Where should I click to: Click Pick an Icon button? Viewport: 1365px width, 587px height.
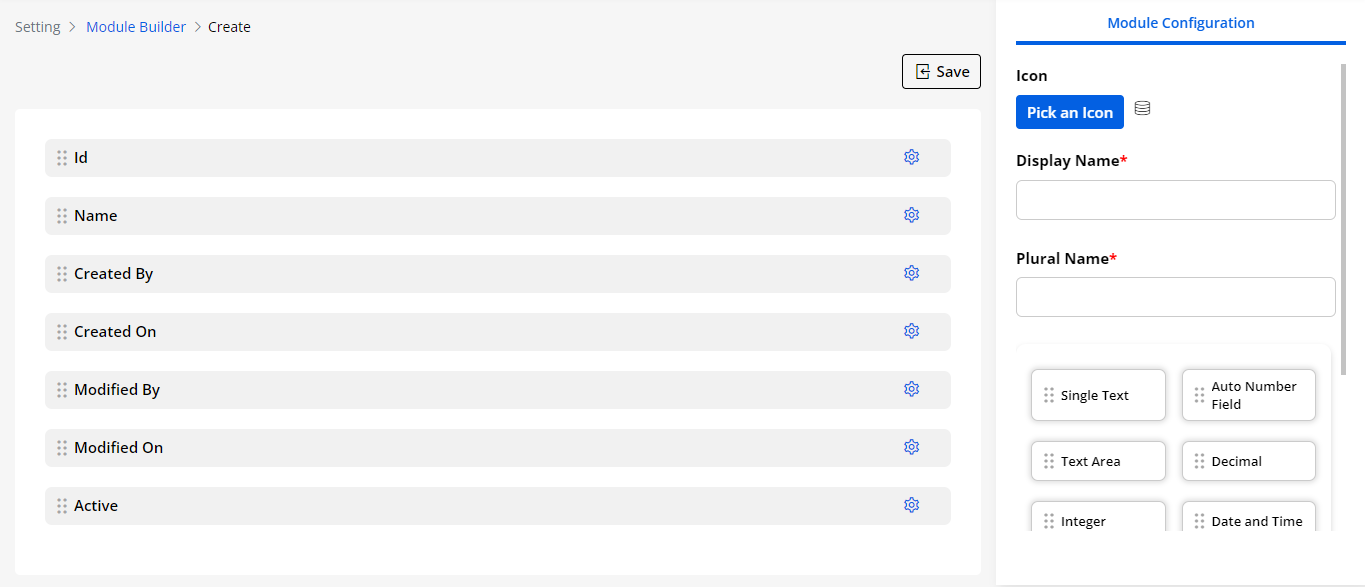1069,112
